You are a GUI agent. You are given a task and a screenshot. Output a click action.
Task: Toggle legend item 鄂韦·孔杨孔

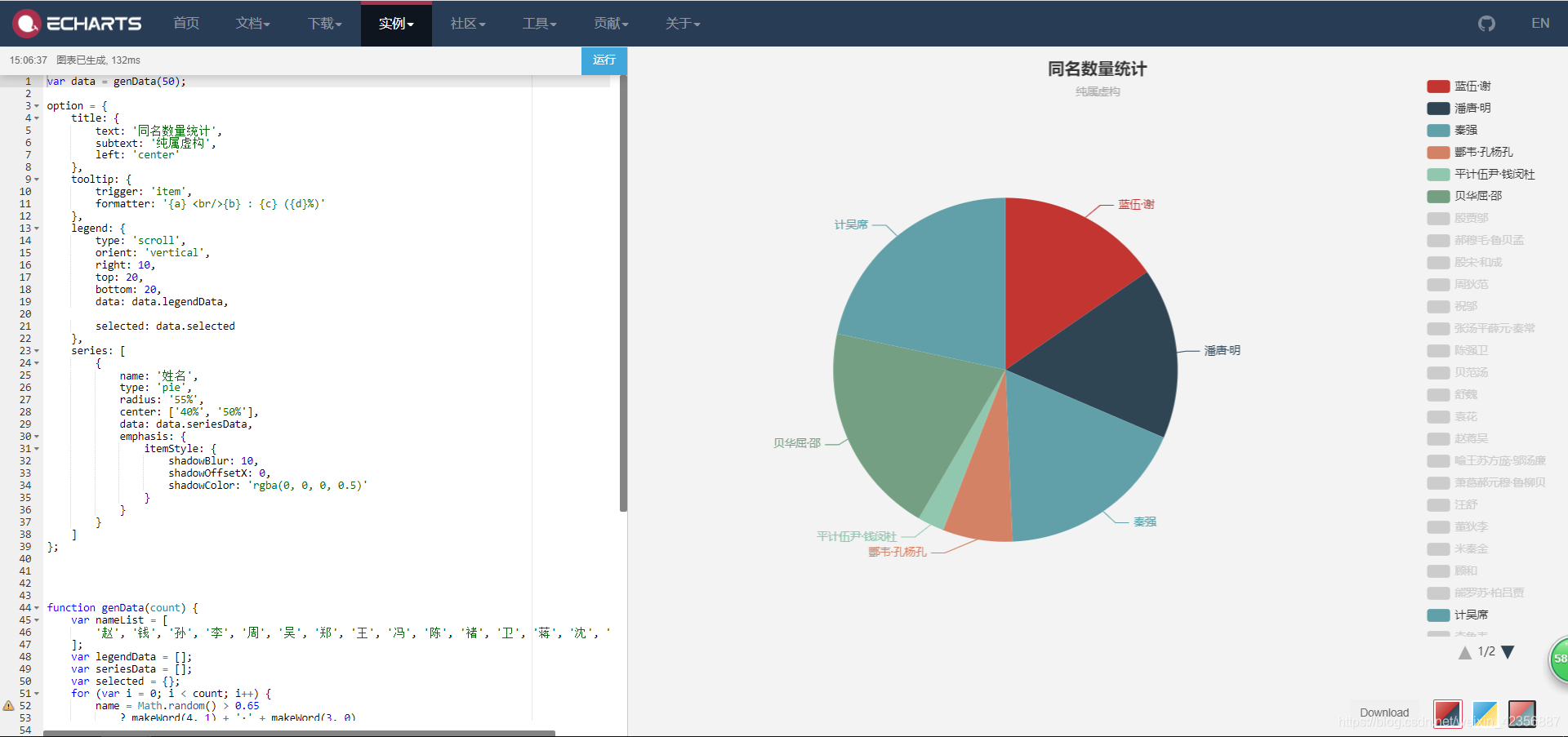tap(1470, 153)
